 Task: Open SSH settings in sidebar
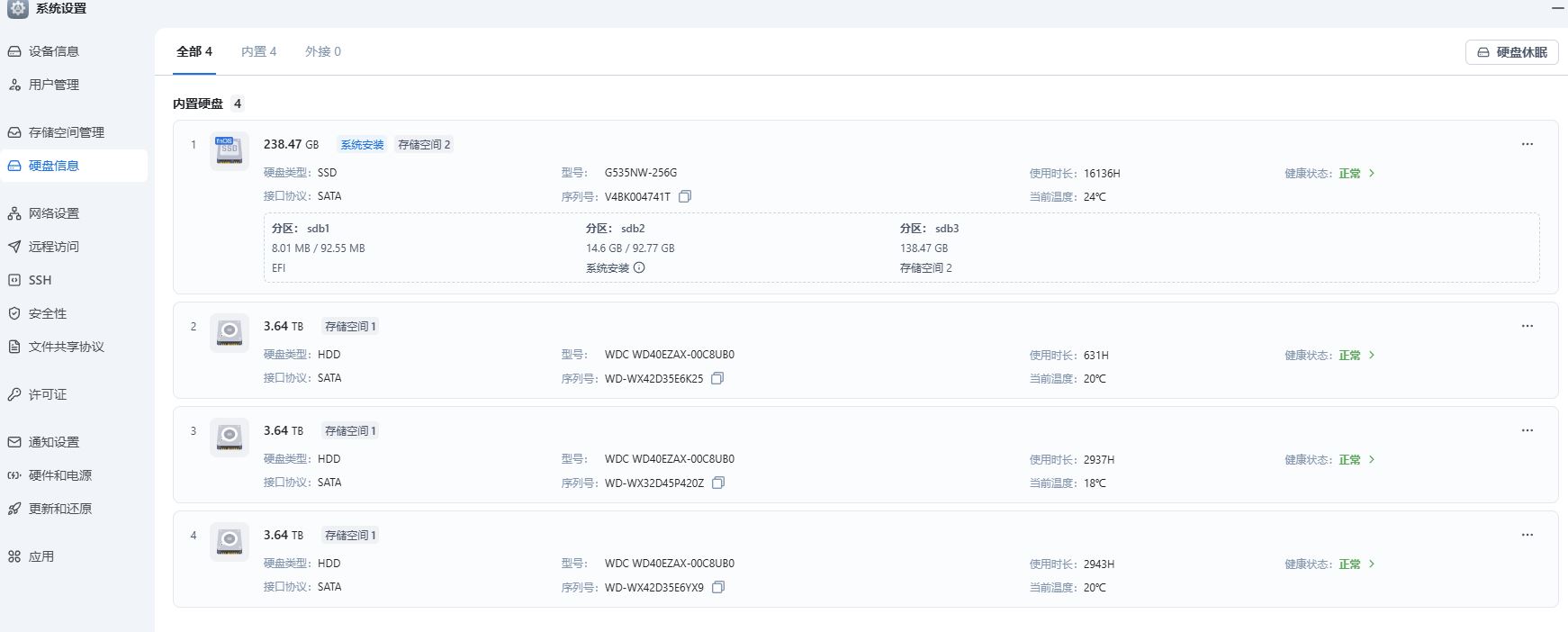(x=74, y=280)
